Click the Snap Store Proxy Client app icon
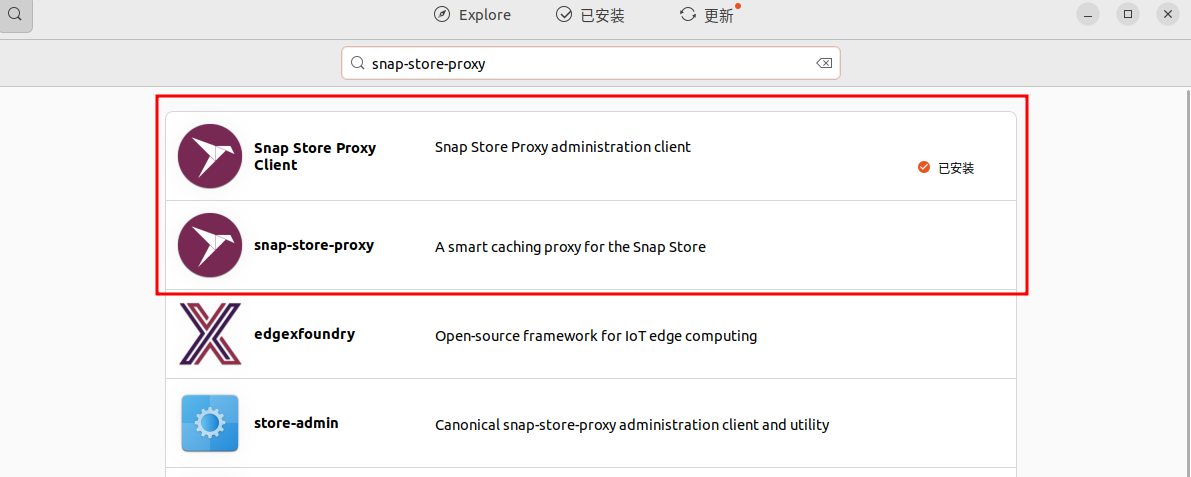The height and width of the screenshot is (477, 1191). [210, 156]
